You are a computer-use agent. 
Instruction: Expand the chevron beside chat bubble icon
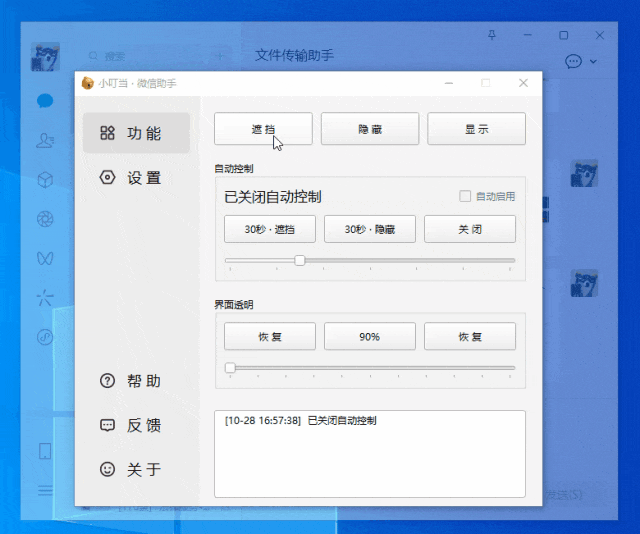coord(594,62)
